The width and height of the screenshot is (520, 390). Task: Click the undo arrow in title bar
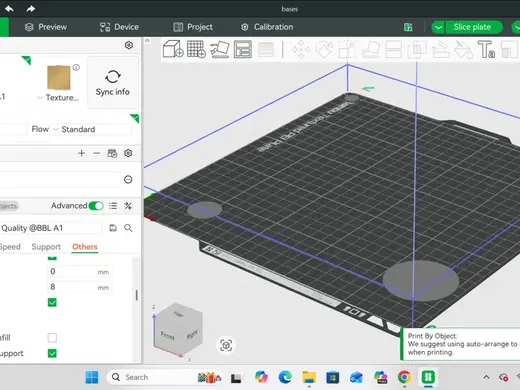[9, 9]
